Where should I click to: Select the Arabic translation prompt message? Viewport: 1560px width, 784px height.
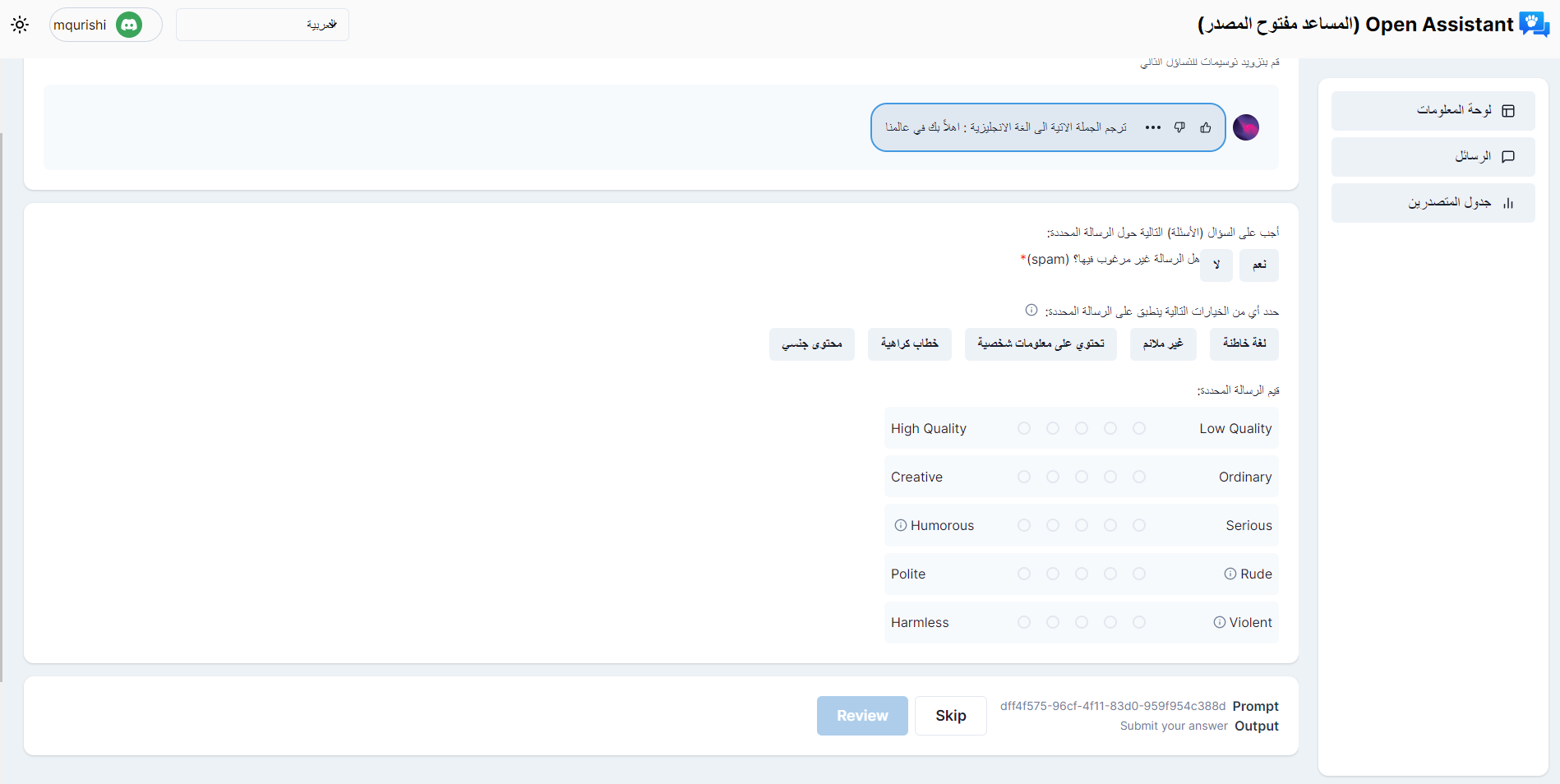point(1048,127)
